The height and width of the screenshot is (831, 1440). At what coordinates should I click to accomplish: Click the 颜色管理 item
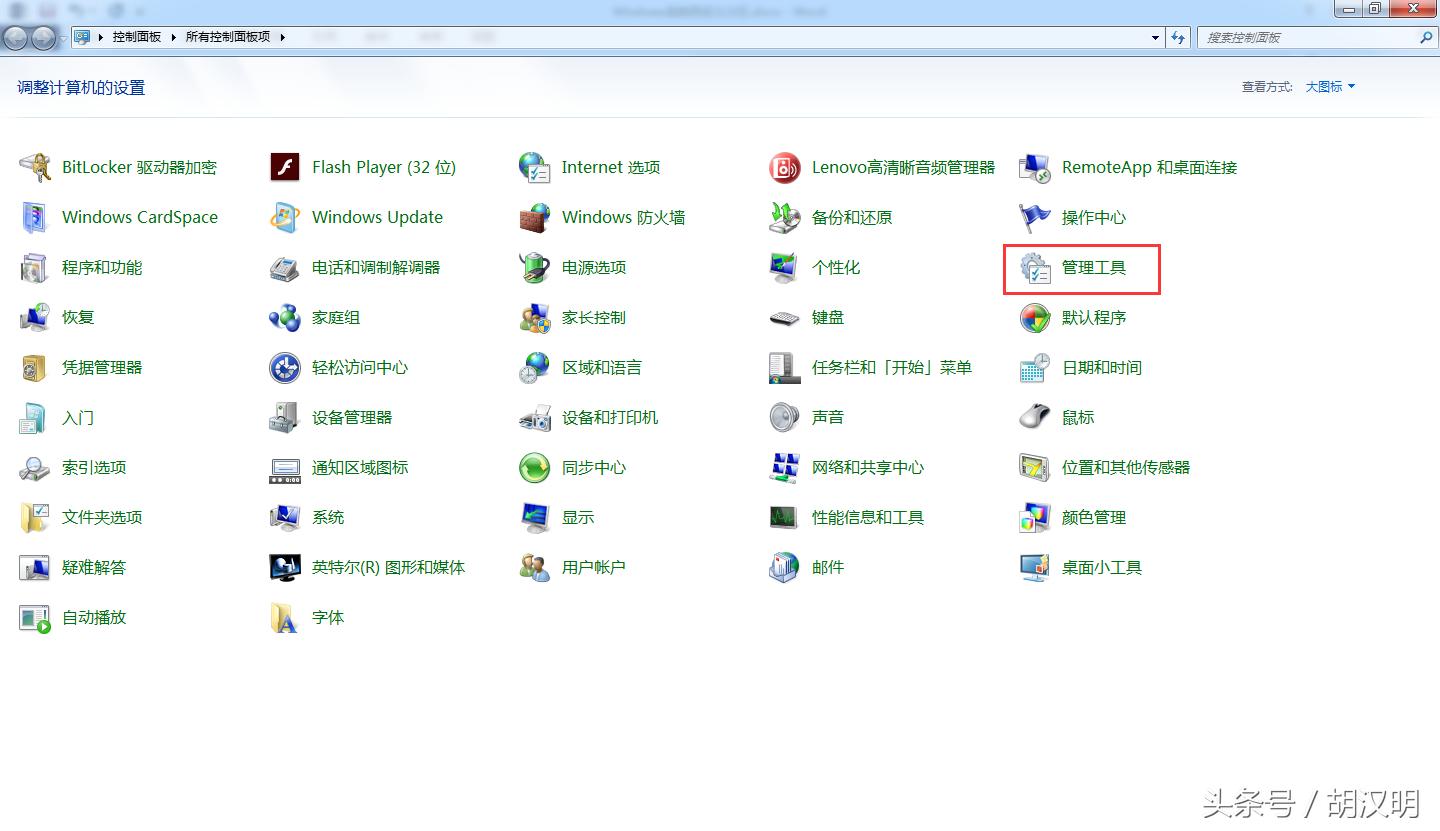pyautogui.click(x=1096, y=517)
